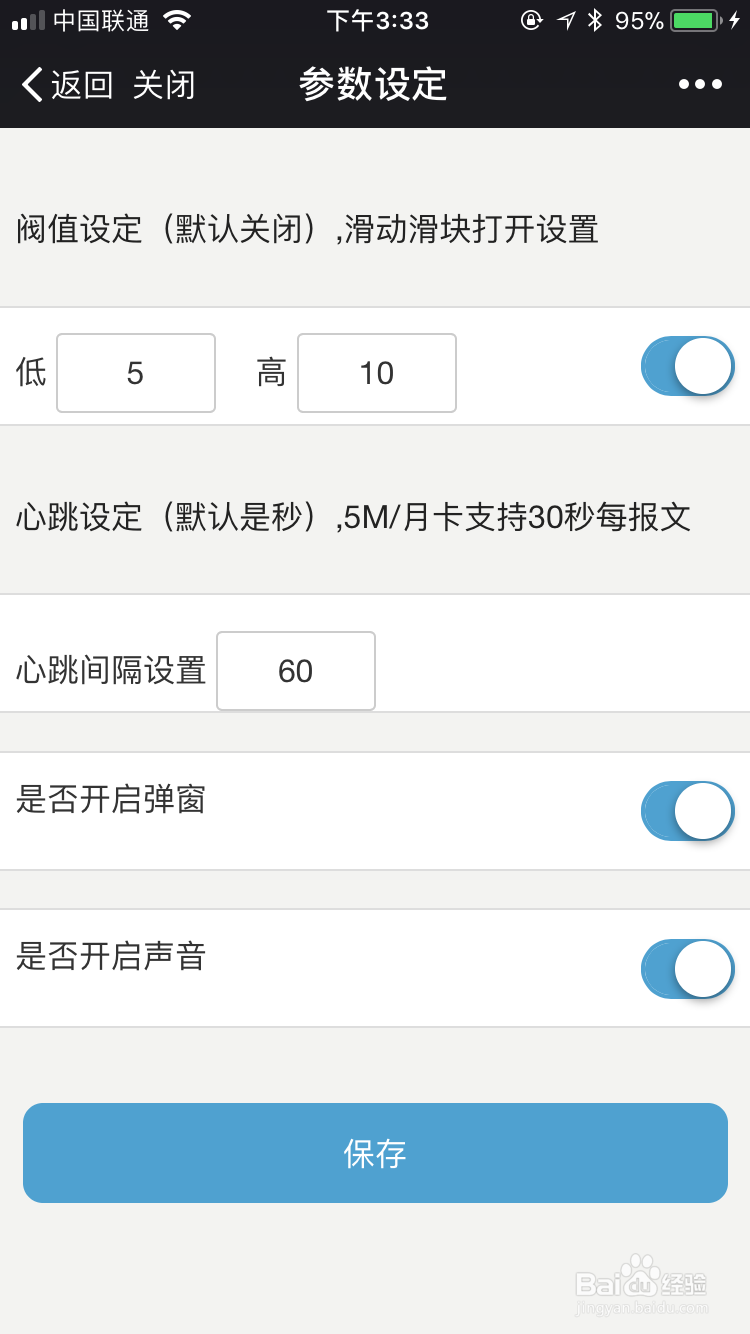
Task: Tap the back chevron arrow icon
Action: click(x=29, y=85)
